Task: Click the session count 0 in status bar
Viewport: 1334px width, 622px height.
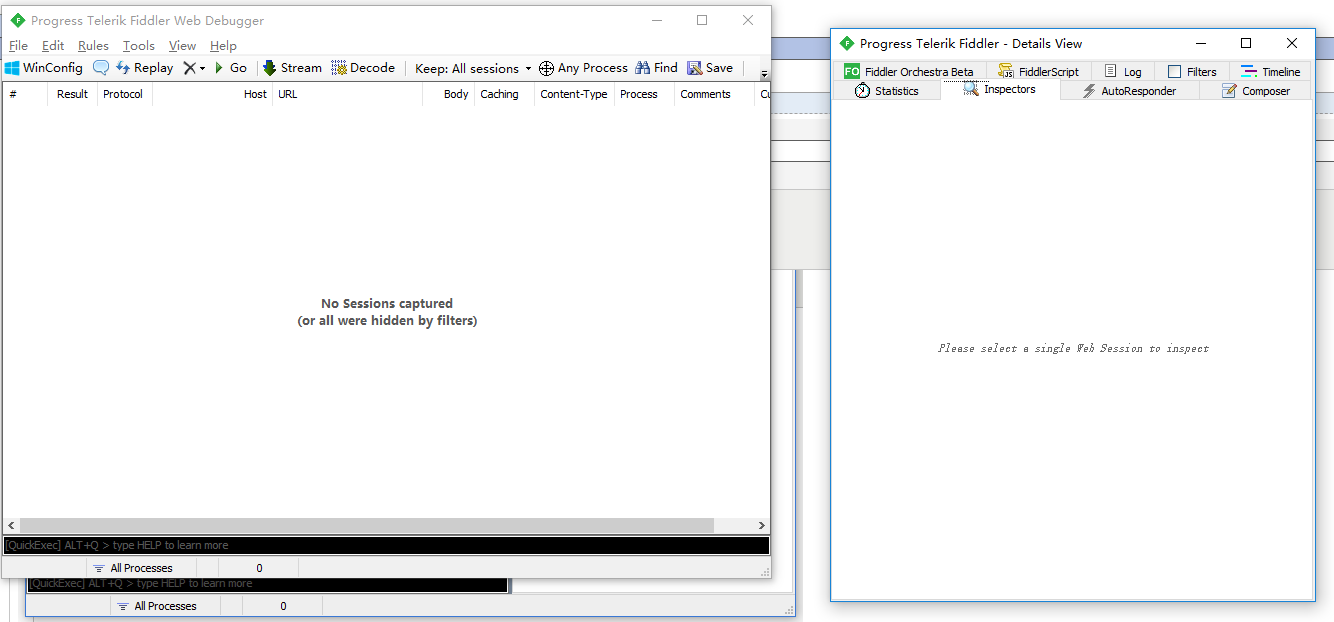Action: tap(259, 568)
